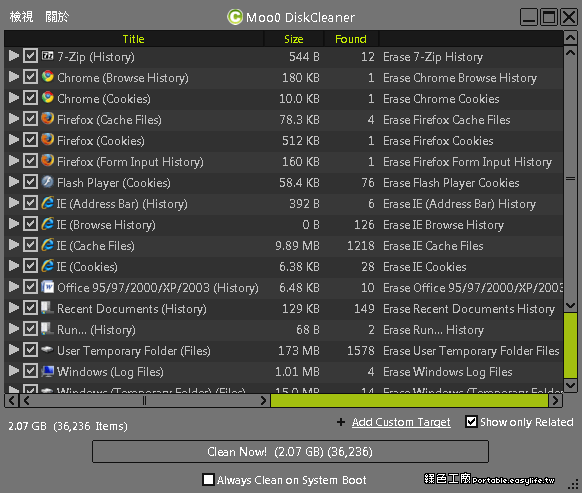Viewport: 582px width, 493px height.
Task: Click the Firefox icon beside Form Input History
Action: click(x=47, y=161)
